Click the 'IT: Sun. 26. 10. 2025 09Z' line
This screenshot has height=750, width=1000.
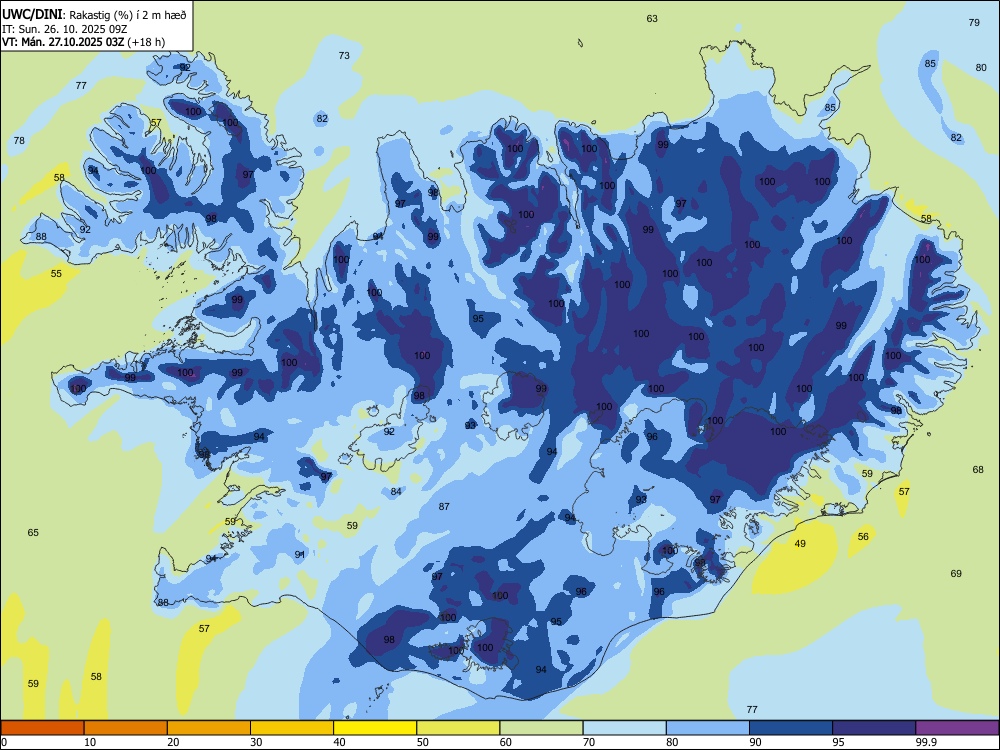[64, 29]
